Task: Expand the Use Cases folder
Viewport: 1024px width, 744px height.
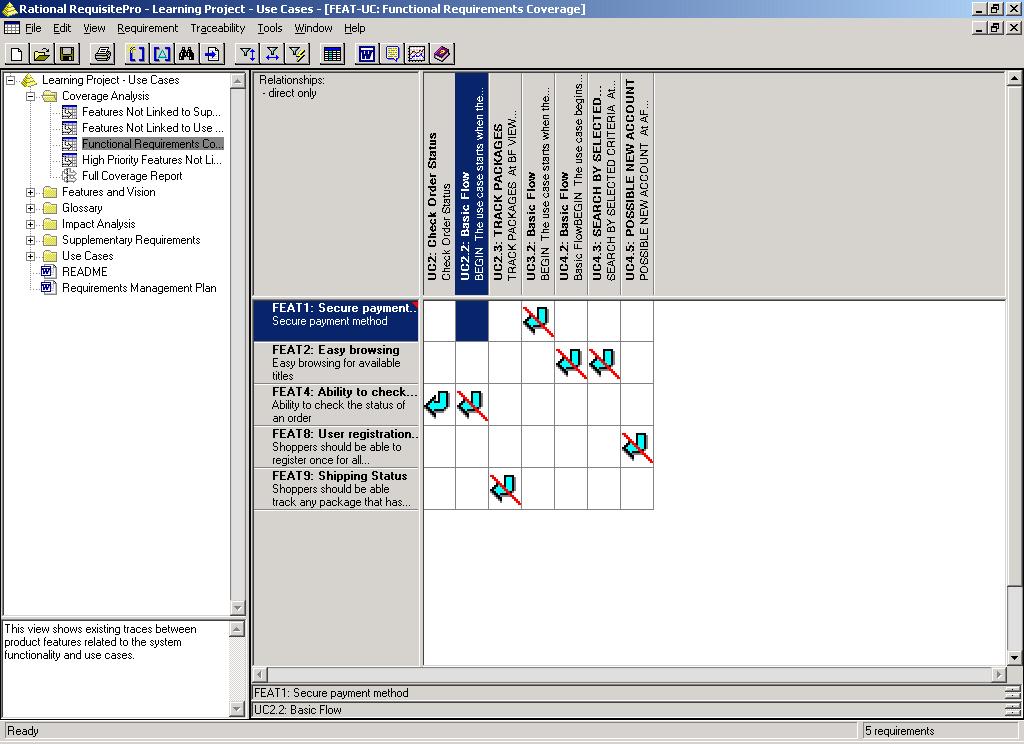Action: [x=30, y=256]
